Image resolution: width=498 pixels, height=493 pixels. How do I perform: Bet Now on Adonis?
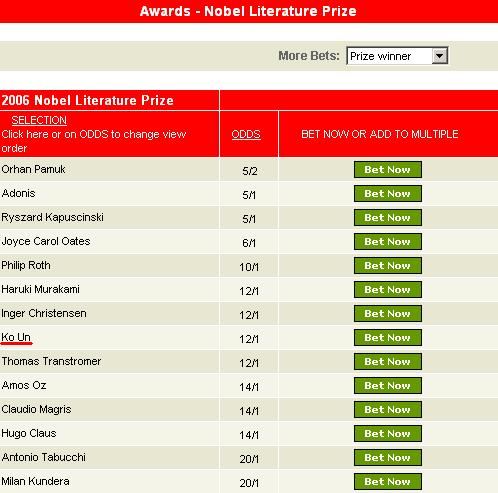(388, 194)
